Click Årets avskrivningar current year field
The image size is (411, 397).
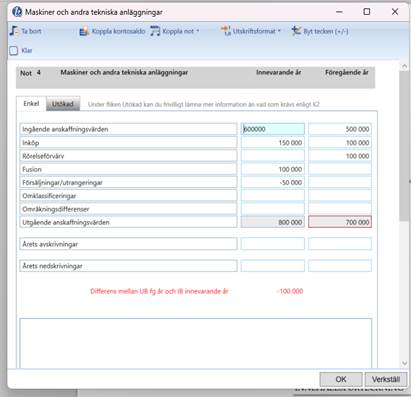click(273, 244)
